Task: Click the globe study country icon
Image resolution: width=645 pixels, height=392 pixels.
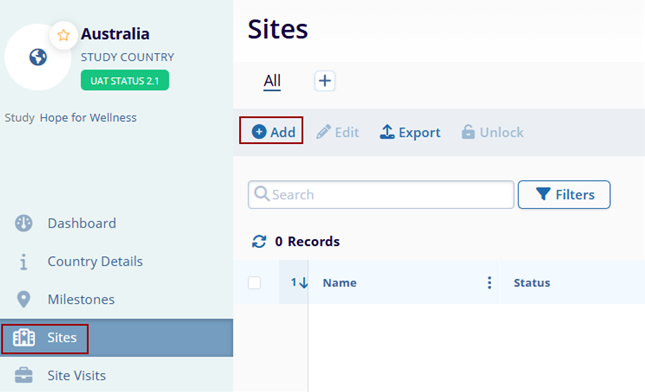Action: [x=38, y=57]
